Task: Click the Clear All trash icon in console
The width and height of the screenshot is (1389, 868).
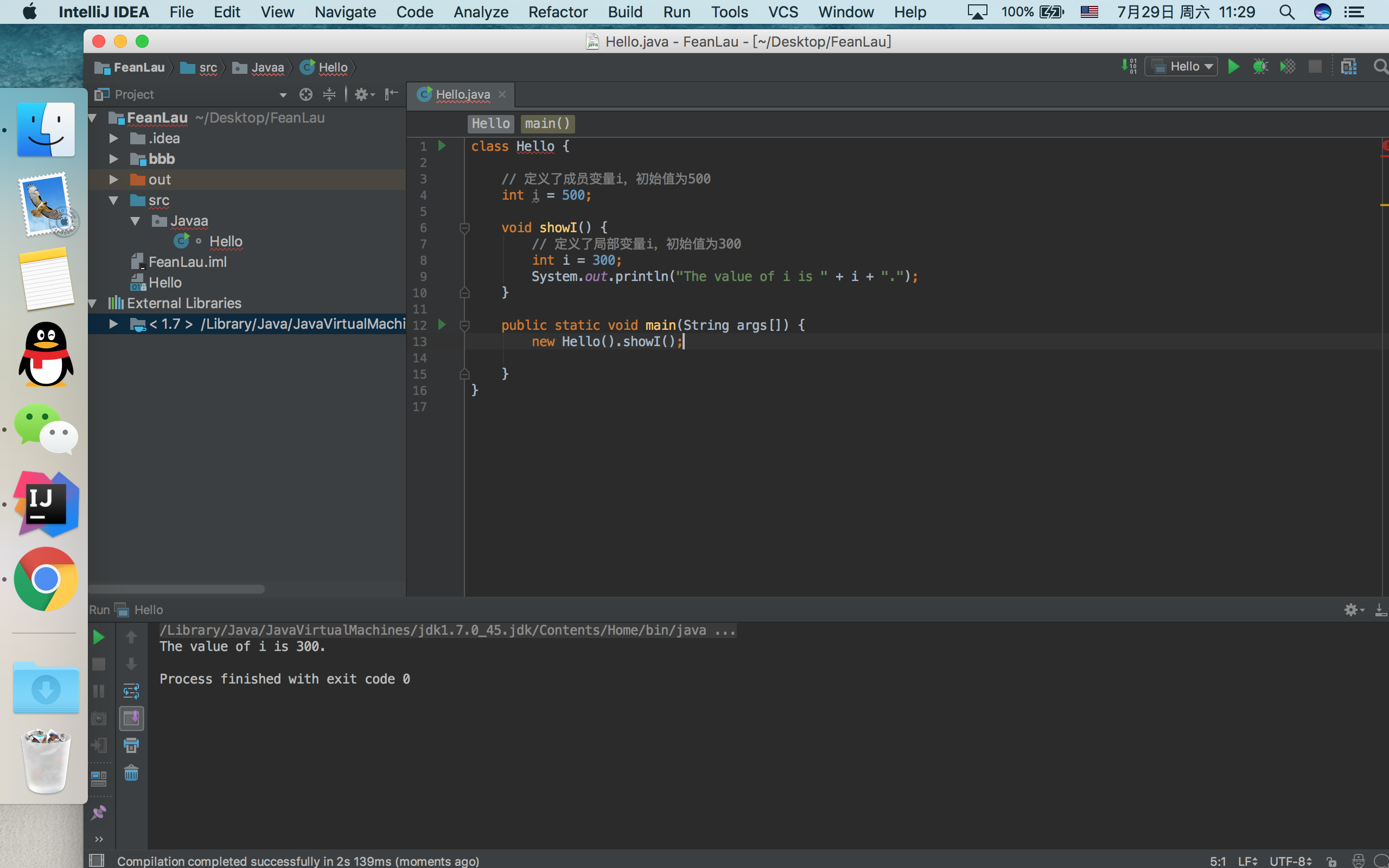Action: point(131,773)
